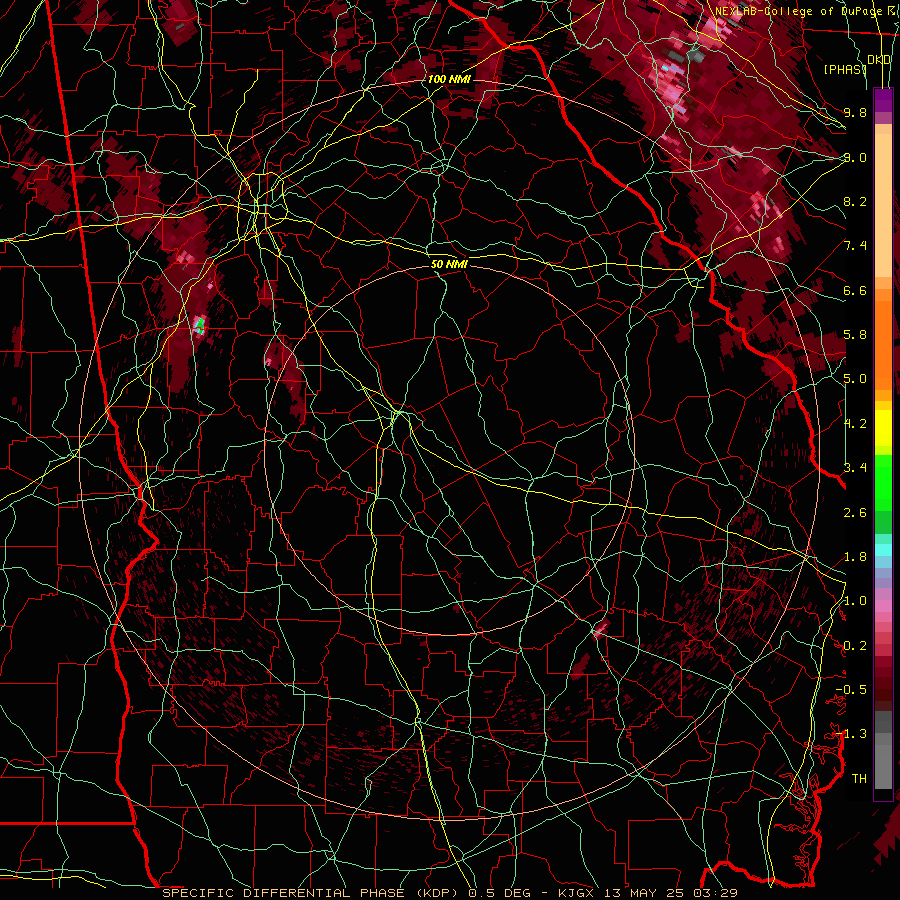Click the 6.6 legend value
This screenshot has height=900, width=900.
855,290
